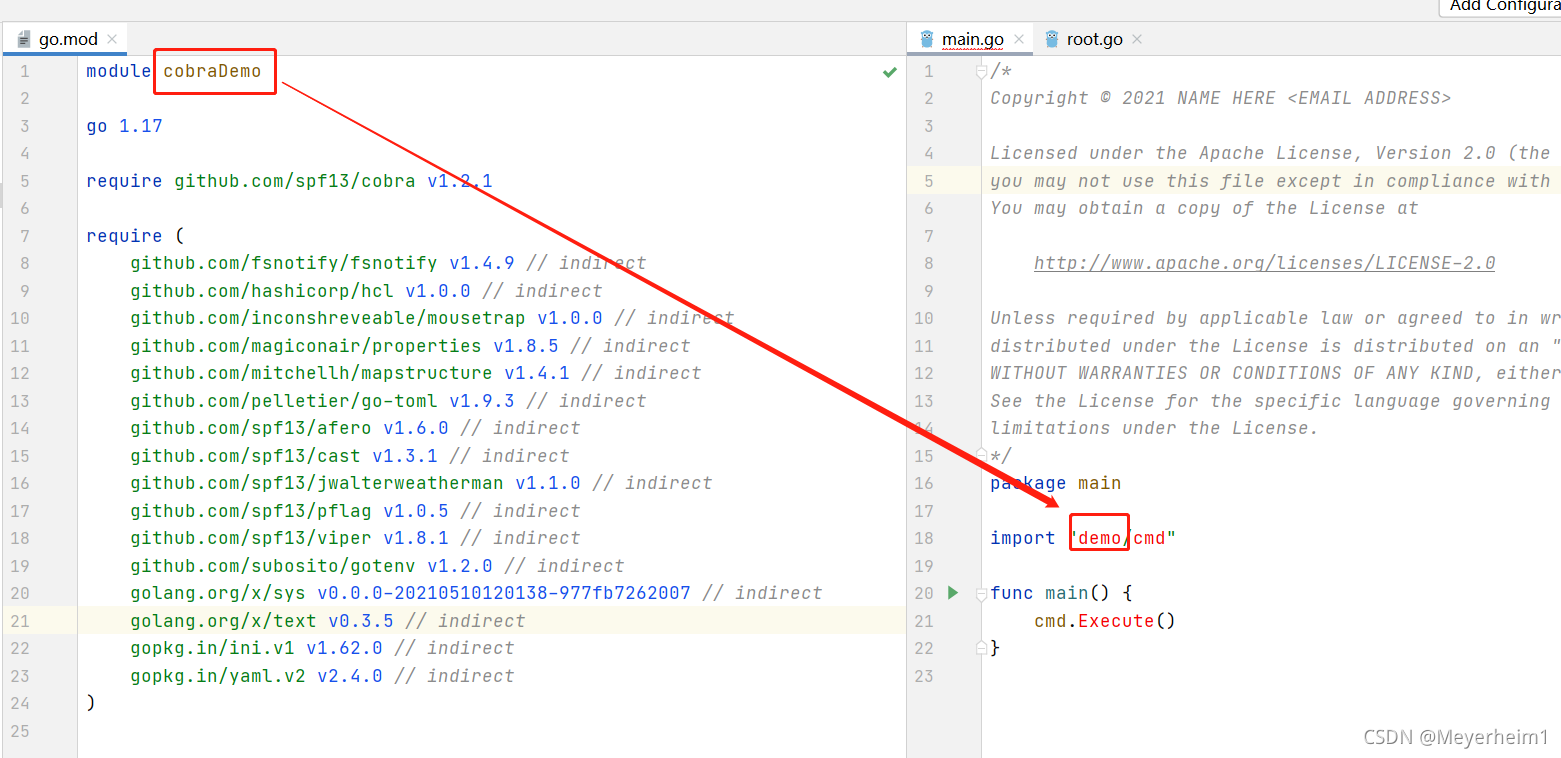The height and width of the screenshot is (758, 1561).
Task: Click the green inspection checkmark in go.mod
Action: pos(889,72)
